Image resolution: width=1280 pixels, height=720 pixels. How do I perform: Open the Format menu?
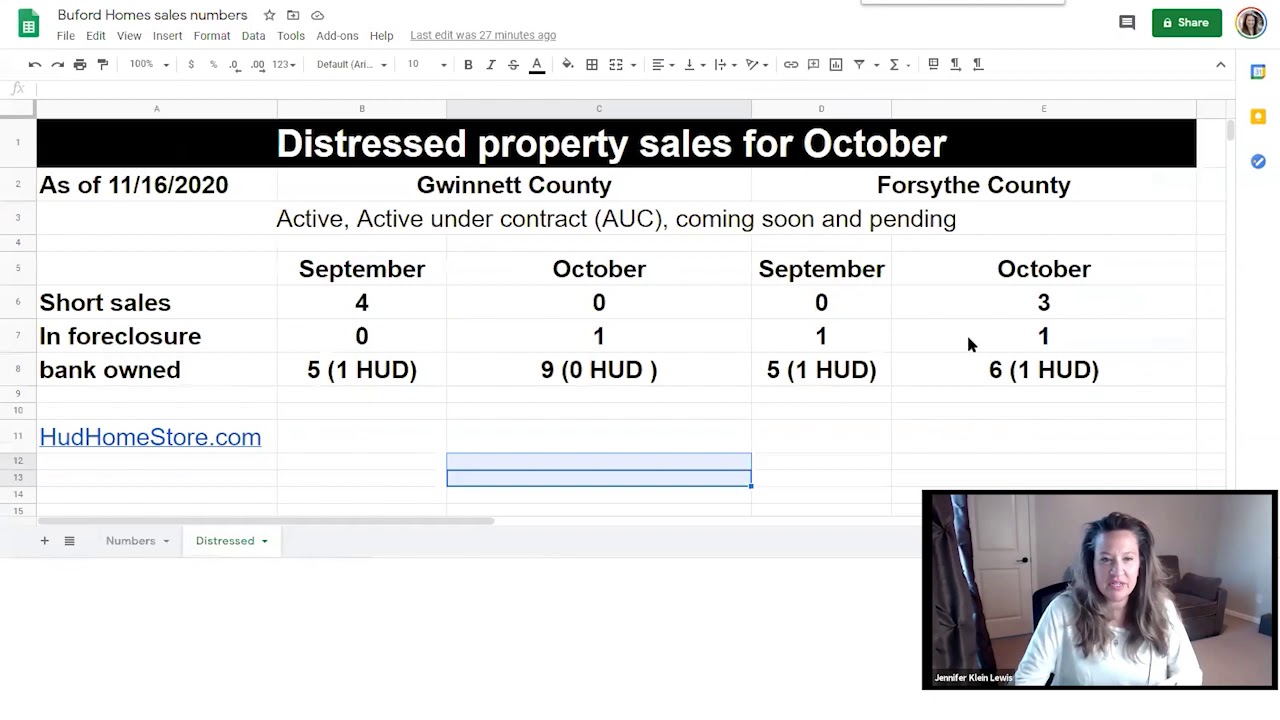pyautogui.click(x=212, y=35)
